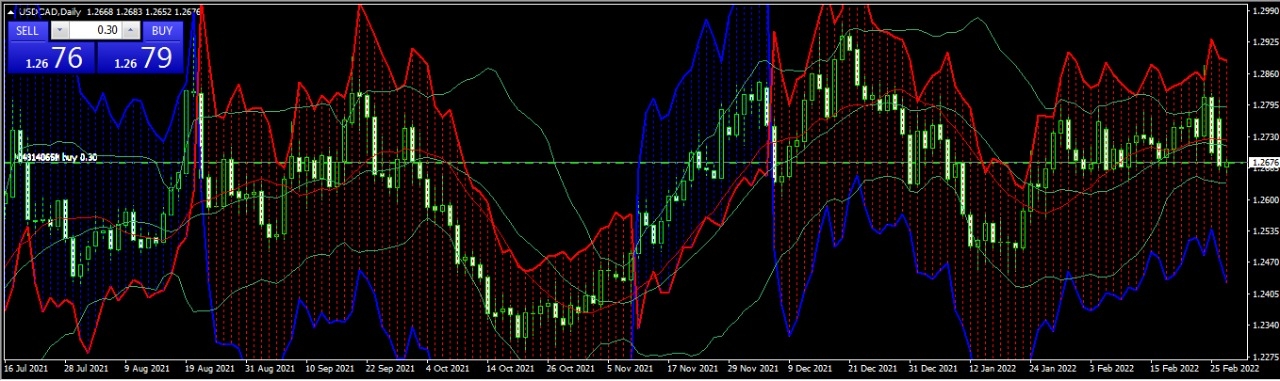Collapse the One Click Trading panel triangle
The image size is (1280, 381).
click(x=11, y=11)
